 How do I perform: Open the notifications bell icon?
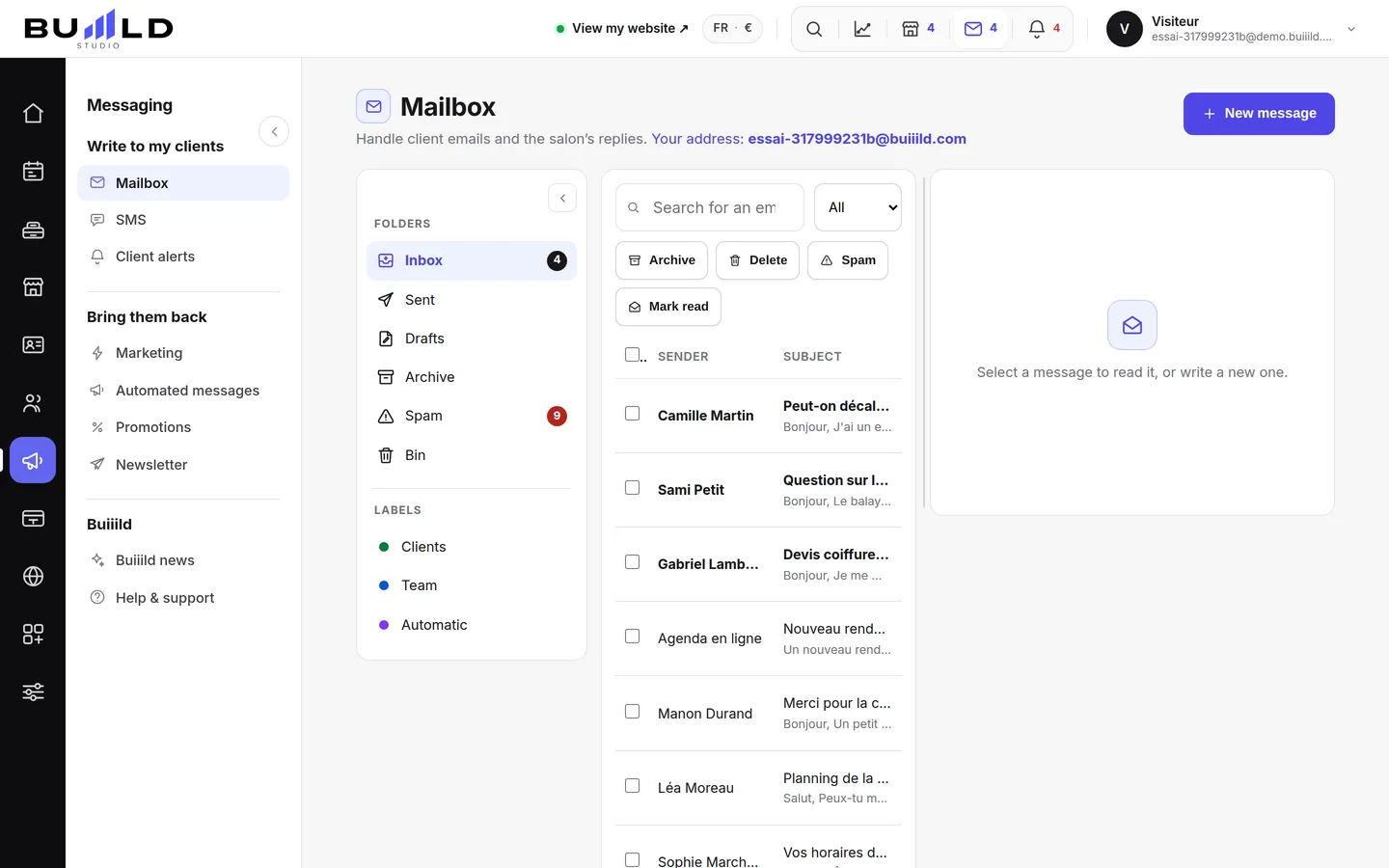1044,29
